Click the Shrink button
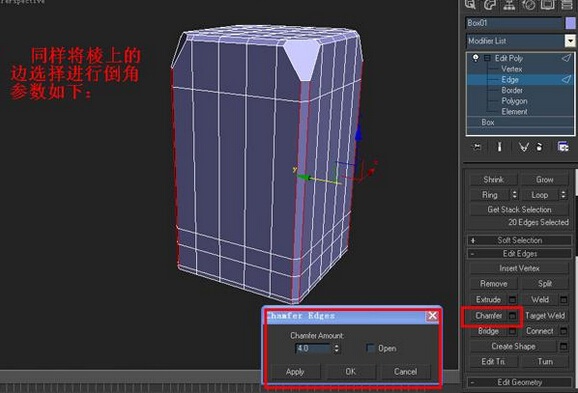 (x=493, y=180)
